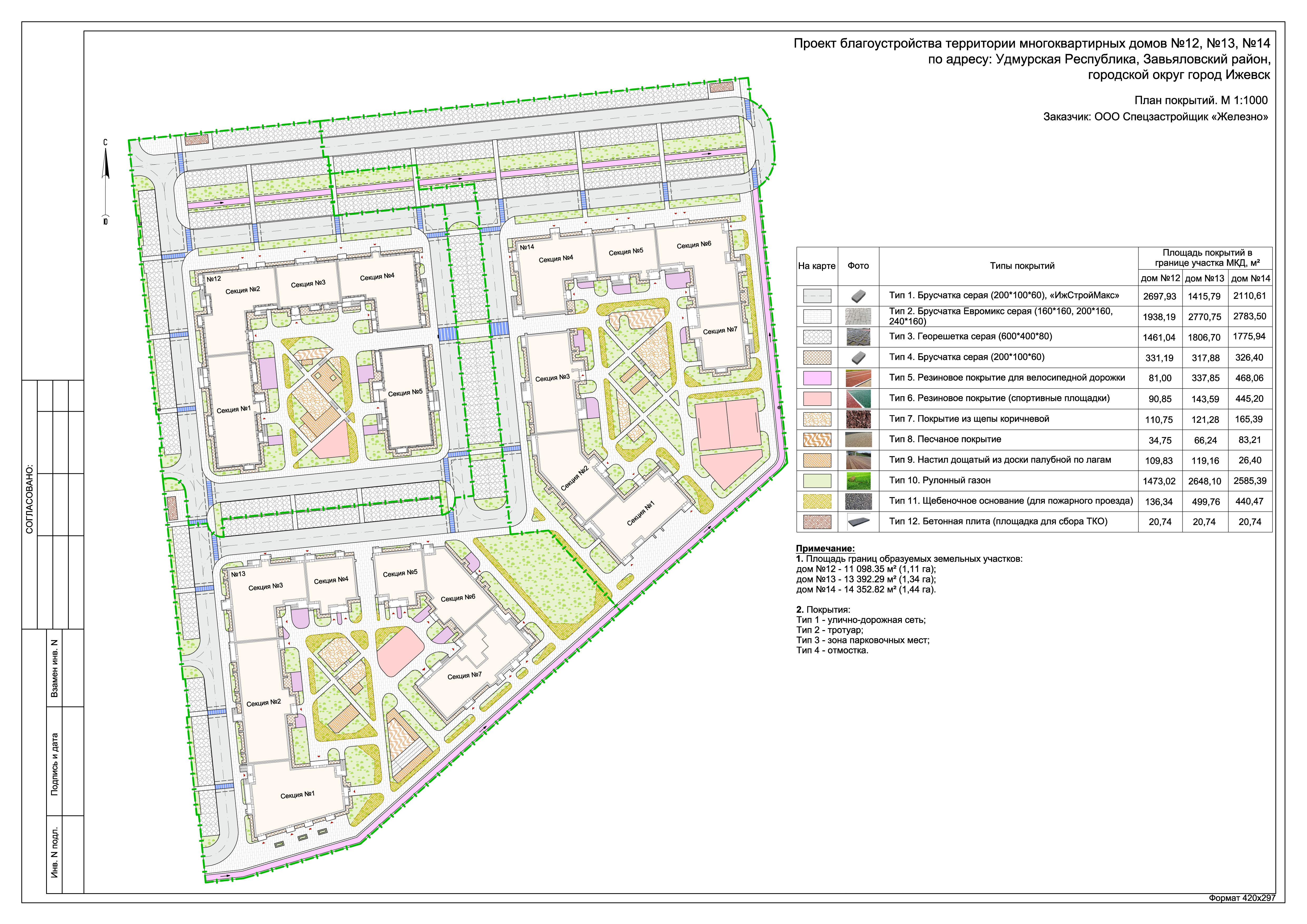The height and width of the screenshot is (924, 1307).
Task: Click the north arrow compass symbol
Action: 105,182
